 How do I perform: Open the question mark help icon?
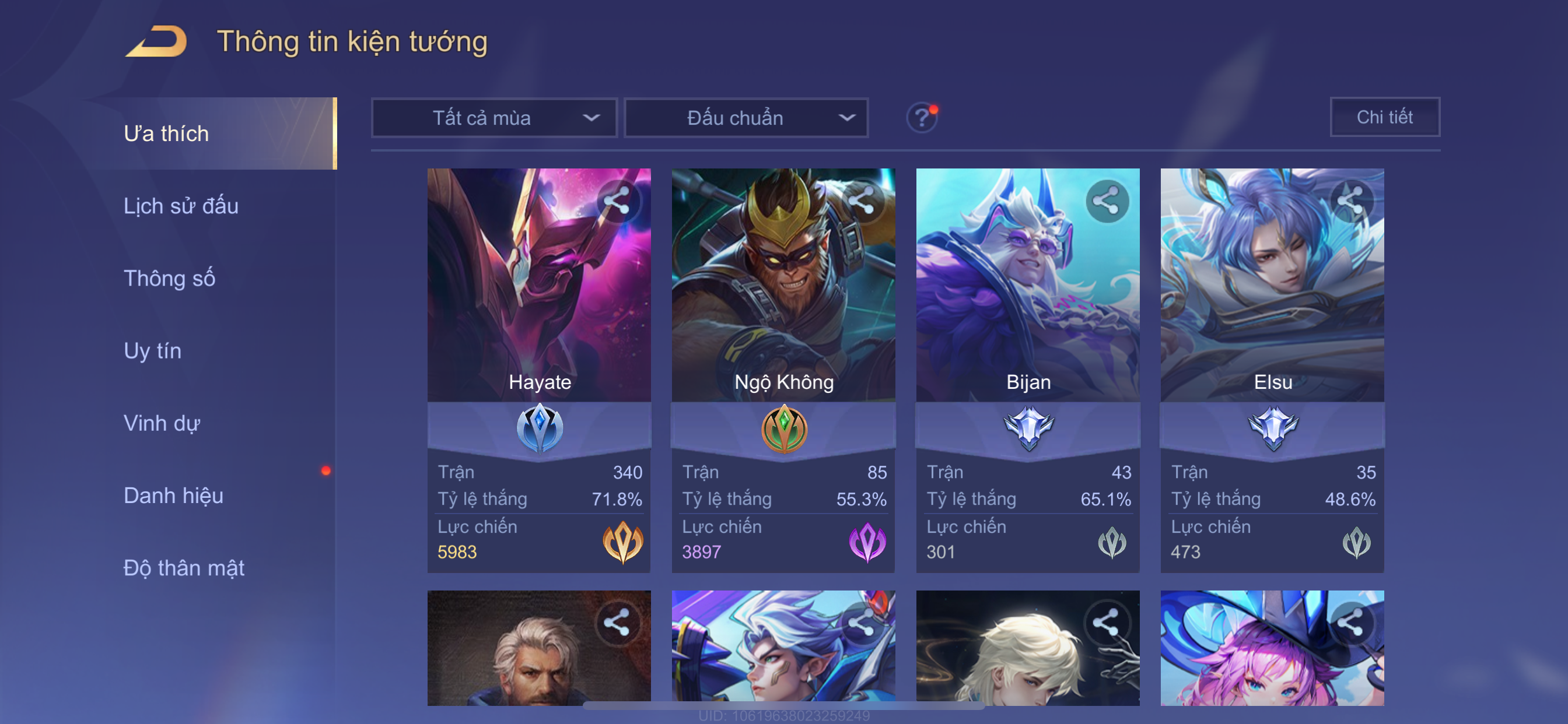click(x=922, y=117)
